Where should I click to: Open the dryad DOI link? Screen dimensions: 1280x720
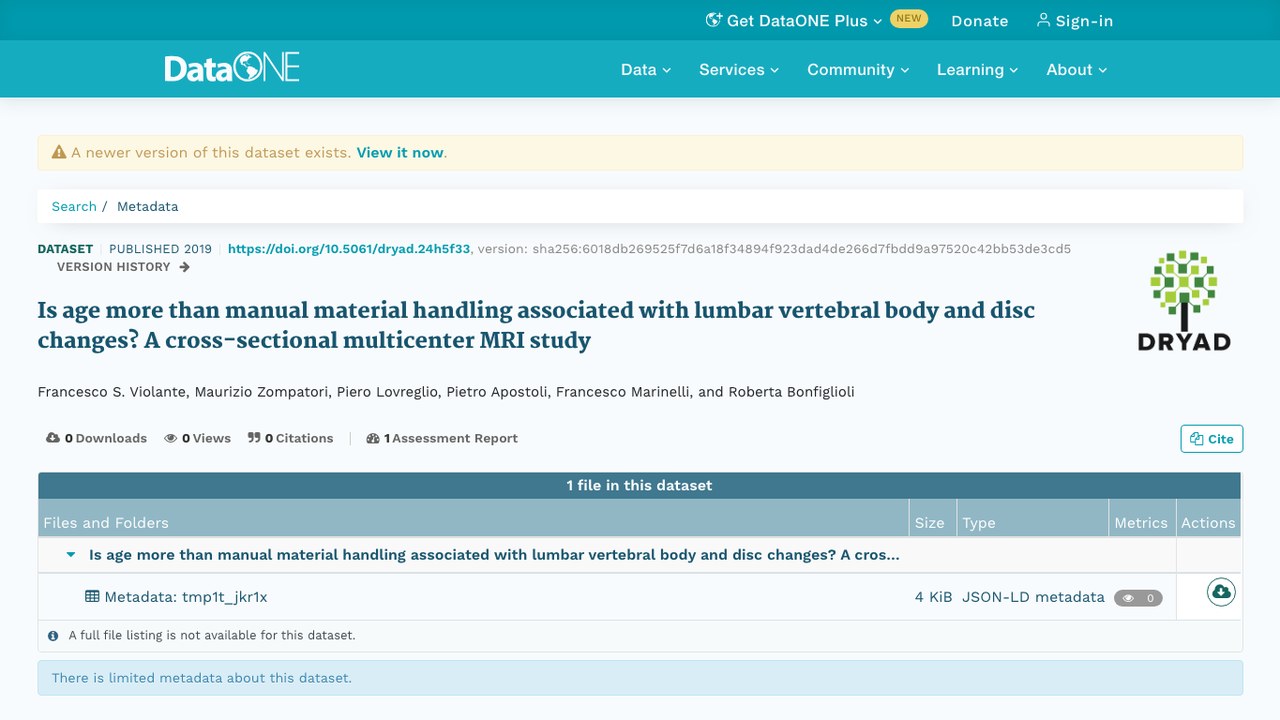(x=349, y=249)
